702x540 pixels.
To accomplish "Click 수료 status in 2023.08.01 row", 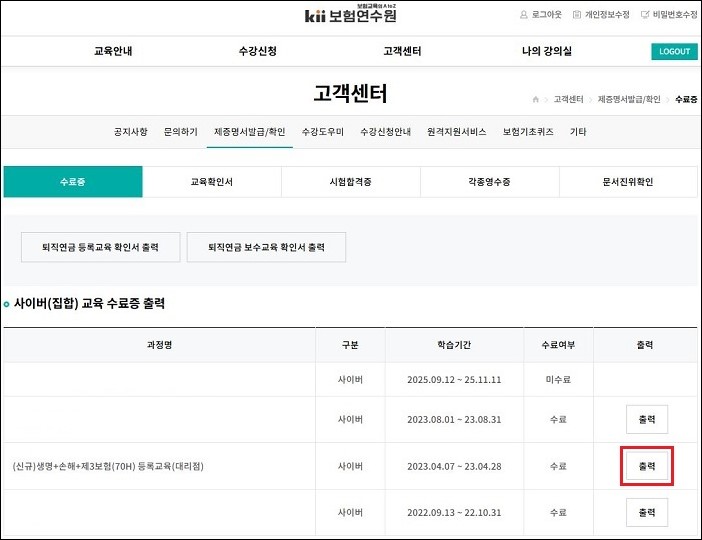I will tap(558, 420).
